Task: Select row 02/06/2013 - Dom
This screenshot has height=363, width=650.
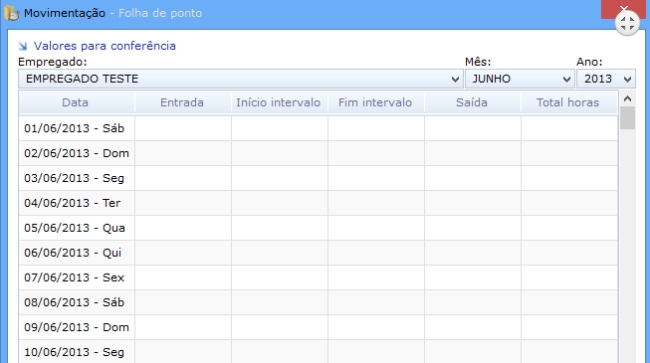Action: [318, 153]
